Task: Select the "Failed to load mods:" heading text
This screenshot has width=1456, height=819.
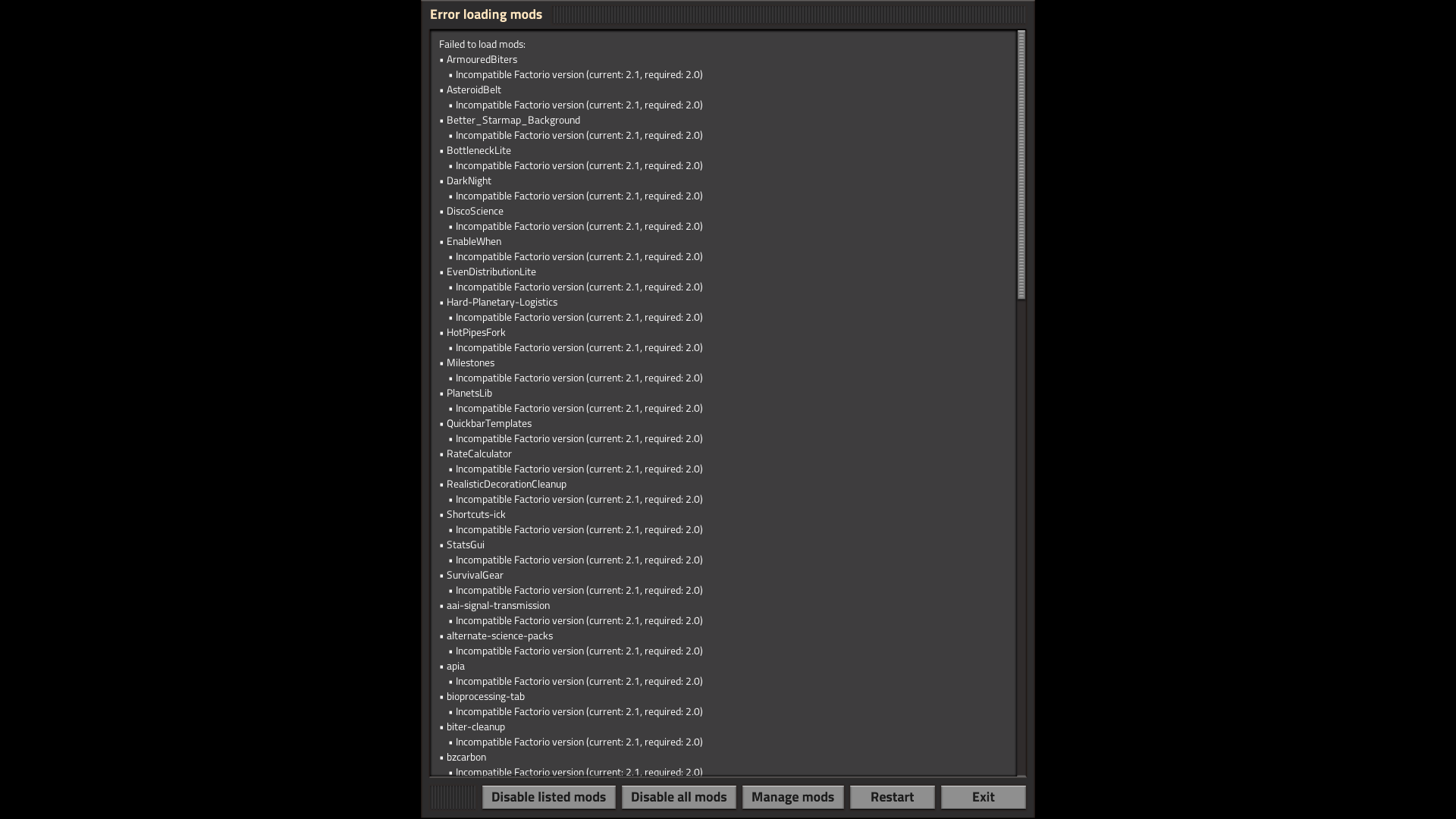Action: (482, 44)
